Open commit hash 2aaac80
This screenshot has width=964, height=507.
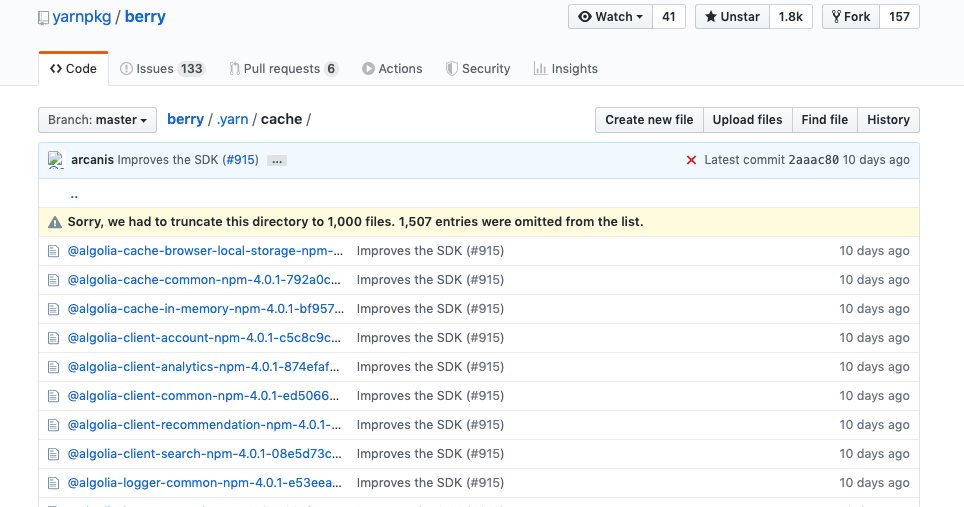tap(813, 160)
